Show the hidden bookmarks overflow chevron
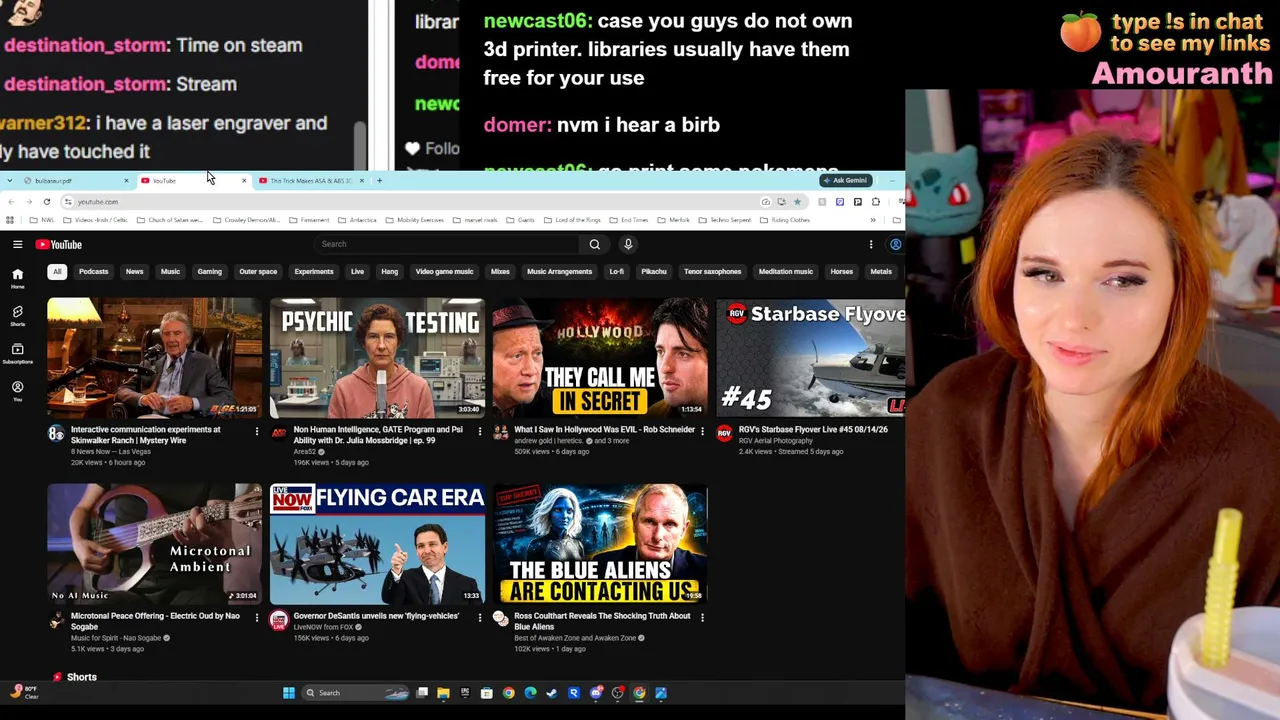This screenshot has width=1280, height=720. coord(873,220)
